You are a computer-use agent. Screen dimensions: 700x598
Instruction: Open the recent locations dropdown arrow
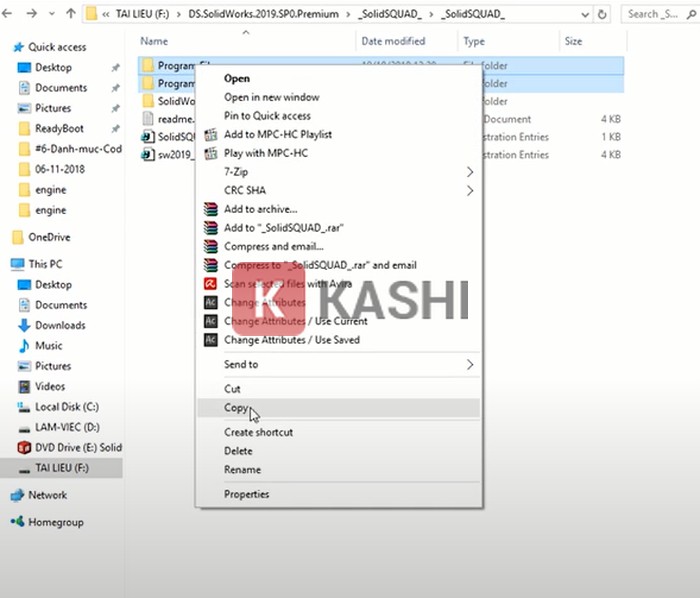tap(52, 14)
